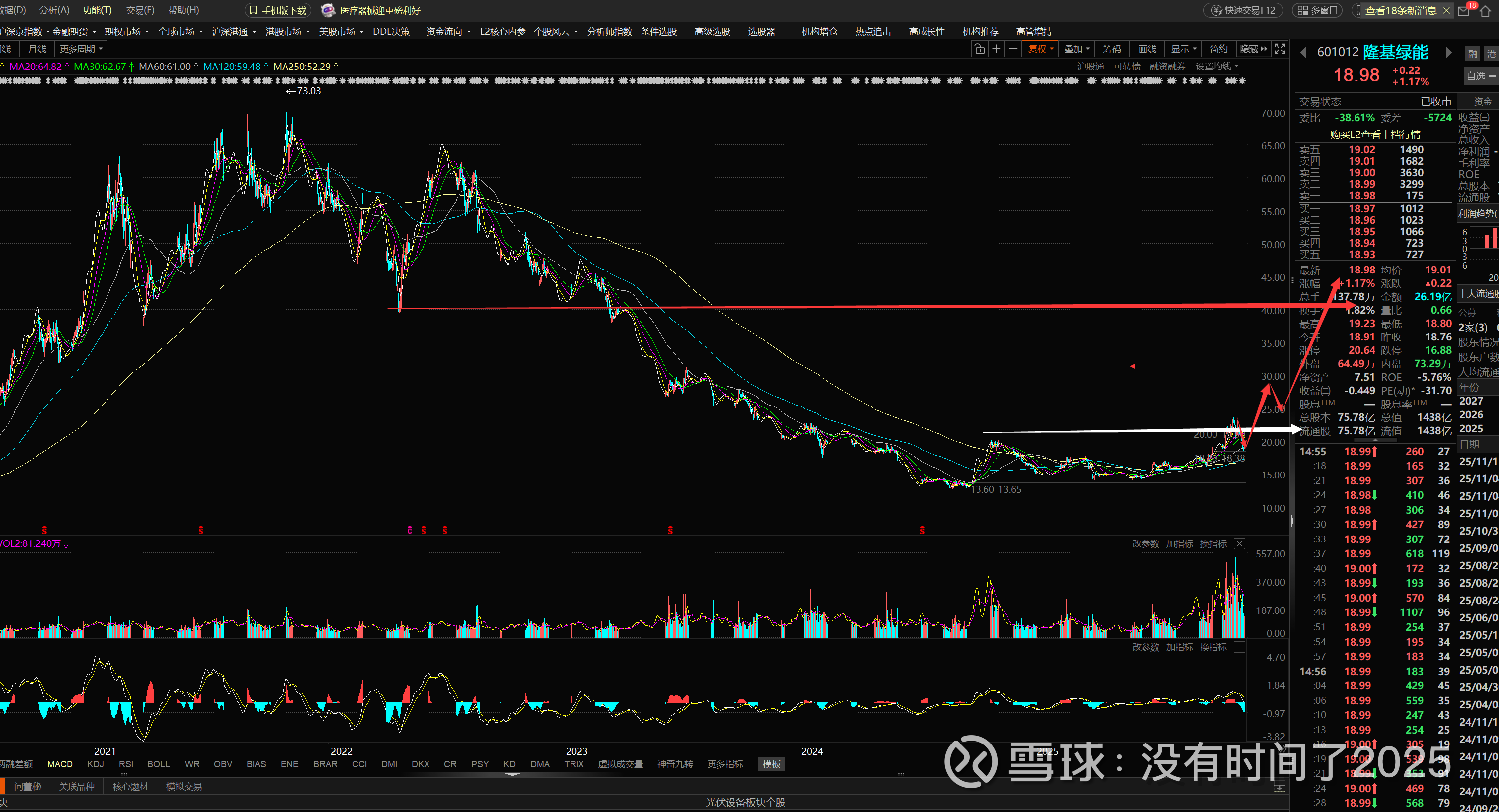Click the 手机版下载 button
This screenshot has width=1499, height=812.
[278, 10]
